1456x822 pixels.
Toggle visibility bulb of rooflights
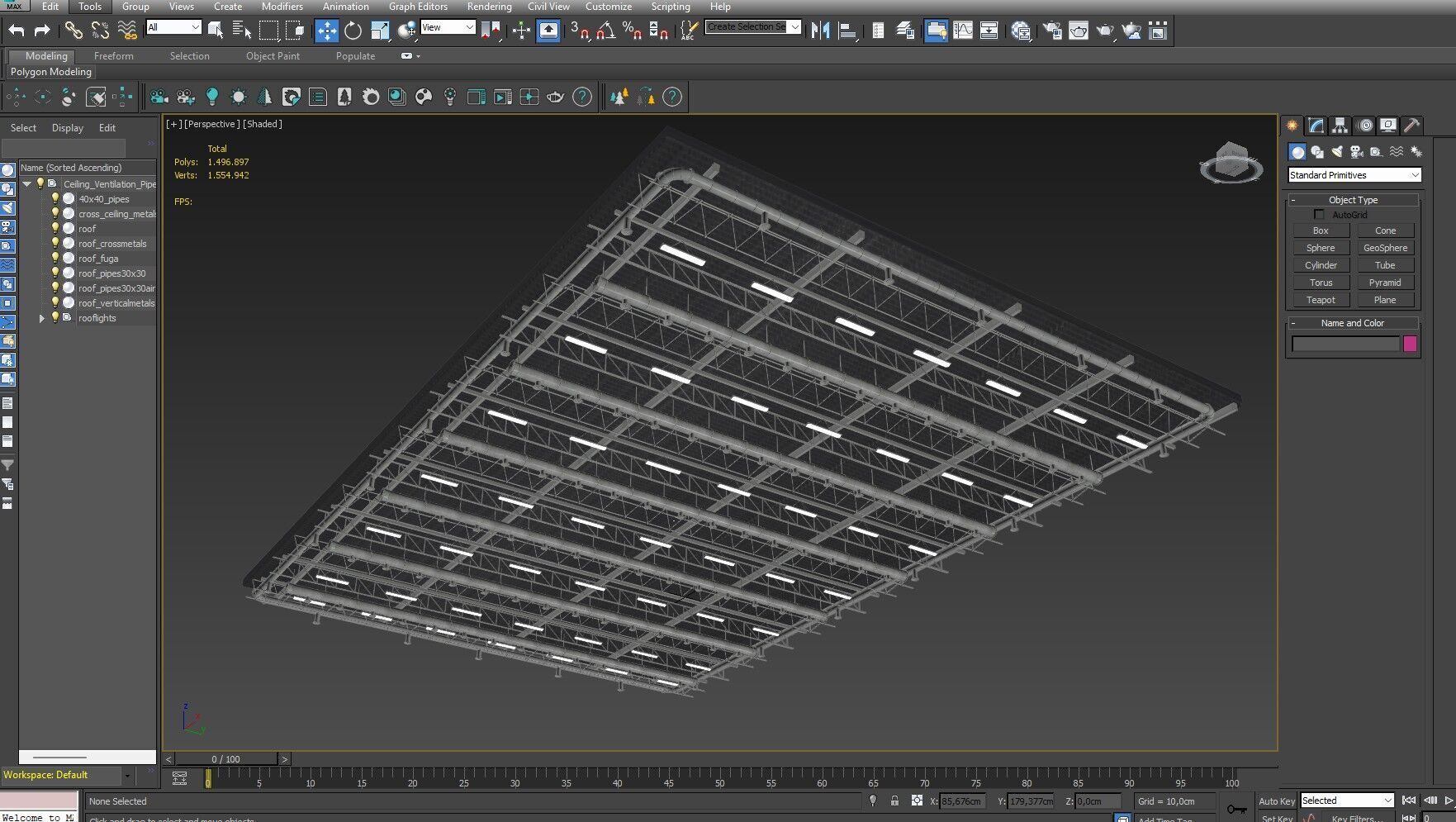55,318
